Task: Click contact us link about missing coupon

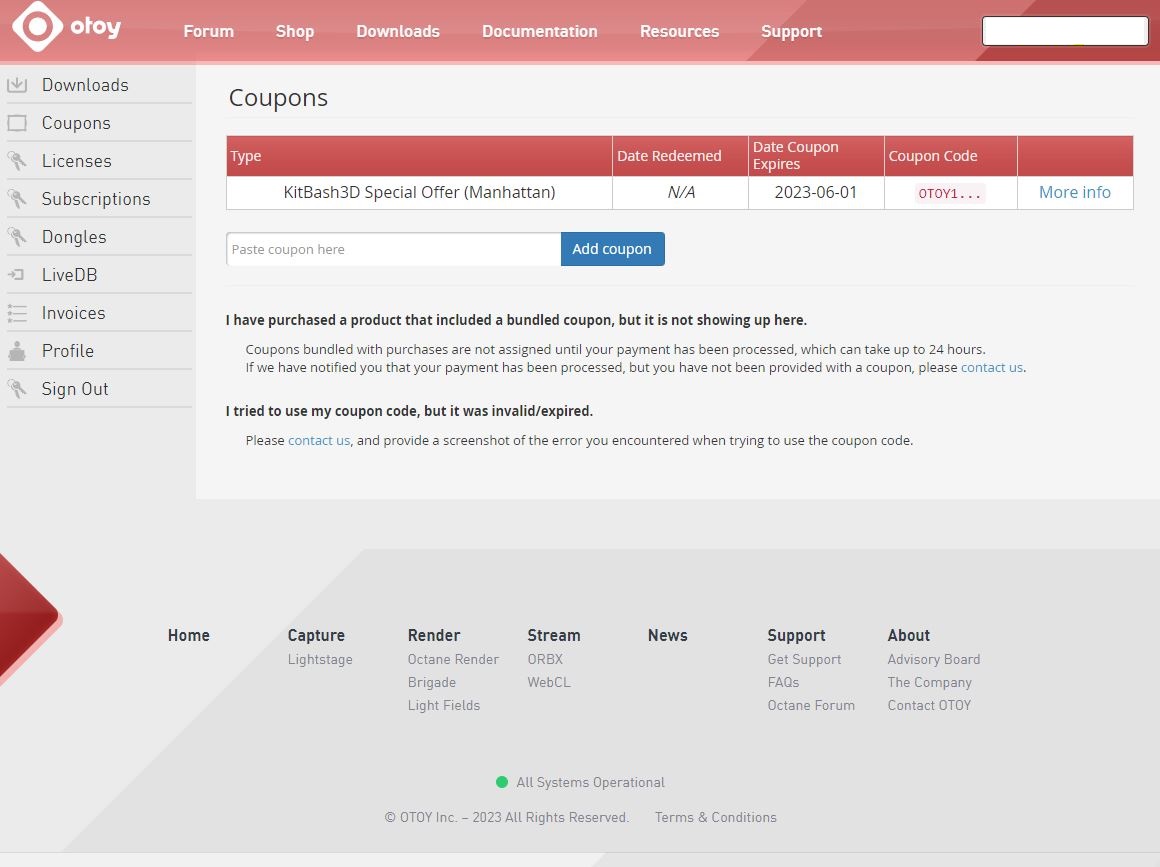Action: click(991, 368)
